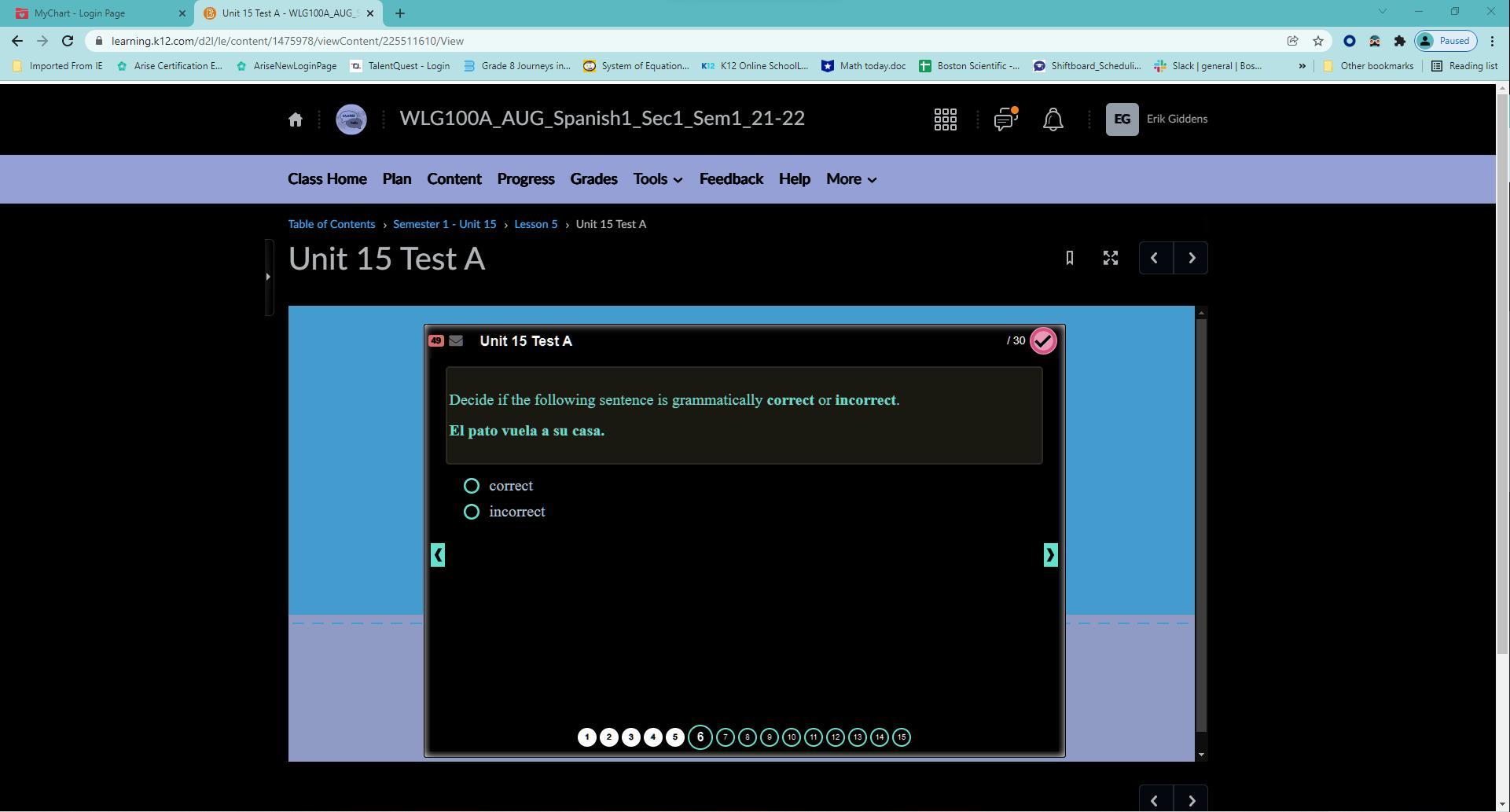Open Other bookmarks folder
Image resolution: width=1510 pixels, height=812 pixels.
(x=1369, y=66)
